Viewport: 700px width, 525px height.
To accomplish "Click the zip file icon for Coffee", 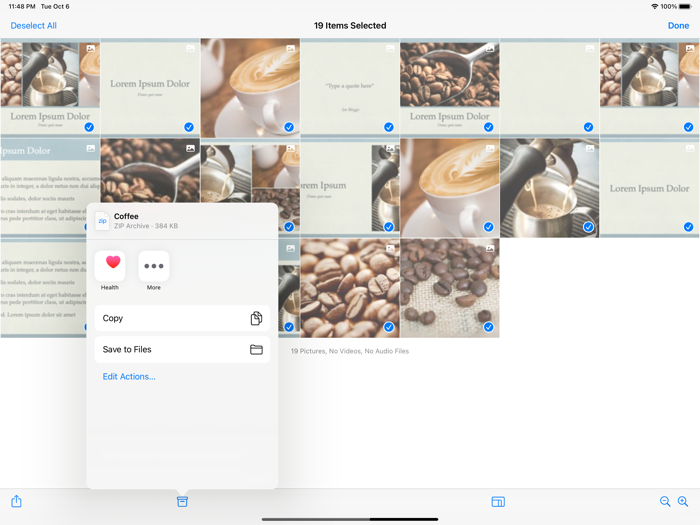I will [102, 221].
